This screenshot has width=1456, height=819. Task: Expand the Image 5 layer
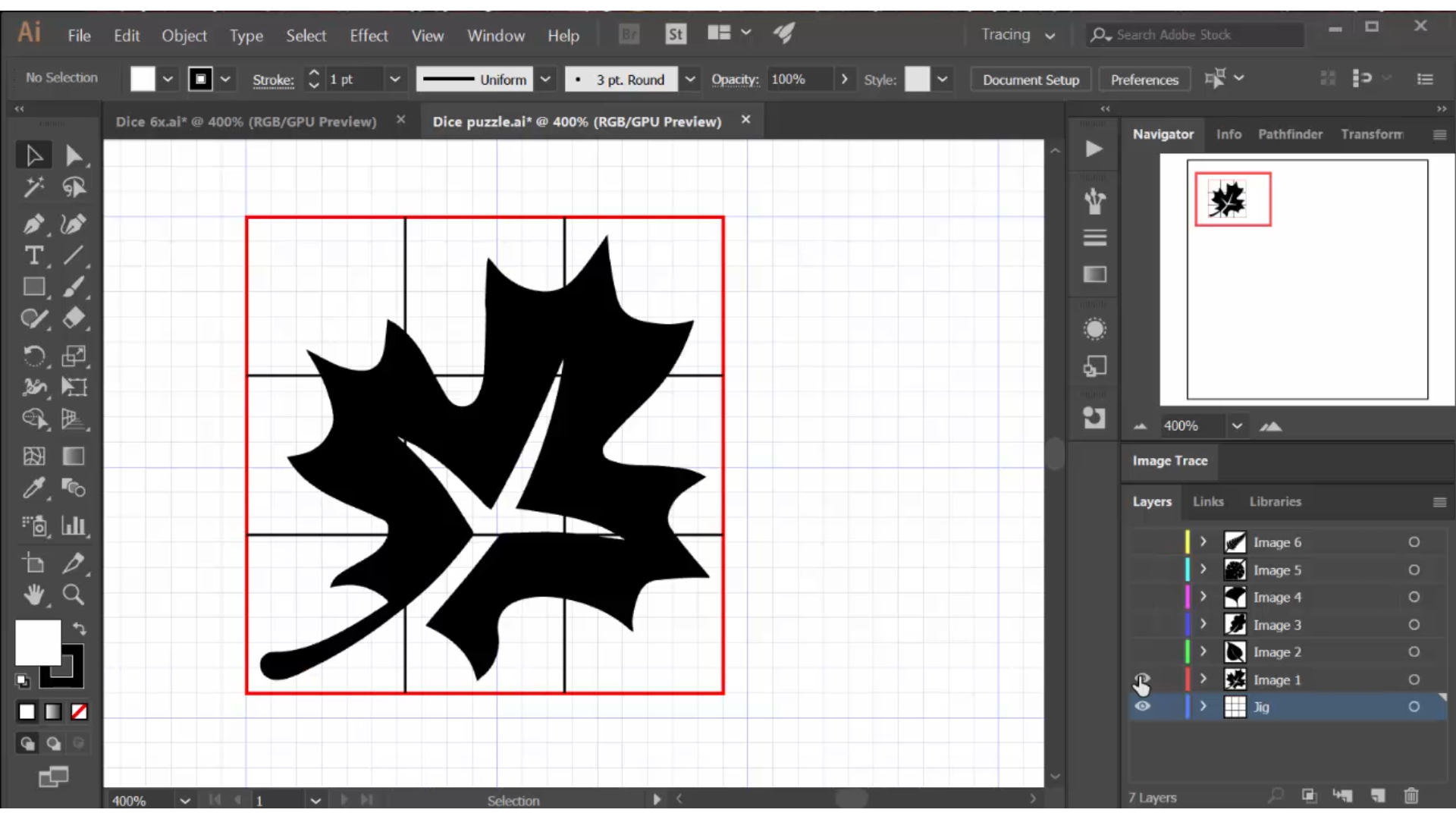click(x=1203, y=569)
